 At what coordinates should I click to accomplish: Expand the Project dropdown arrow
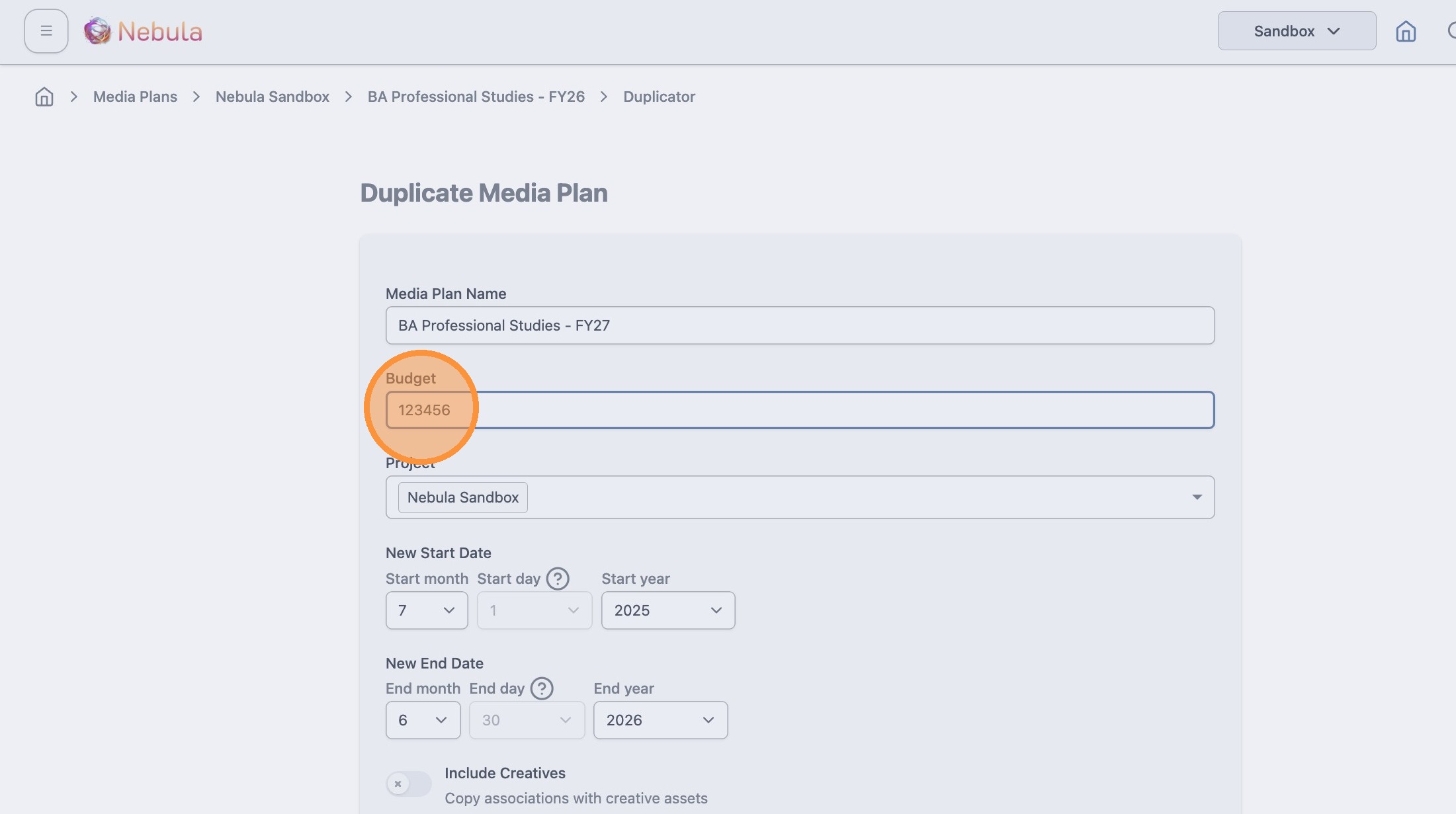[x=1197, y=497]
